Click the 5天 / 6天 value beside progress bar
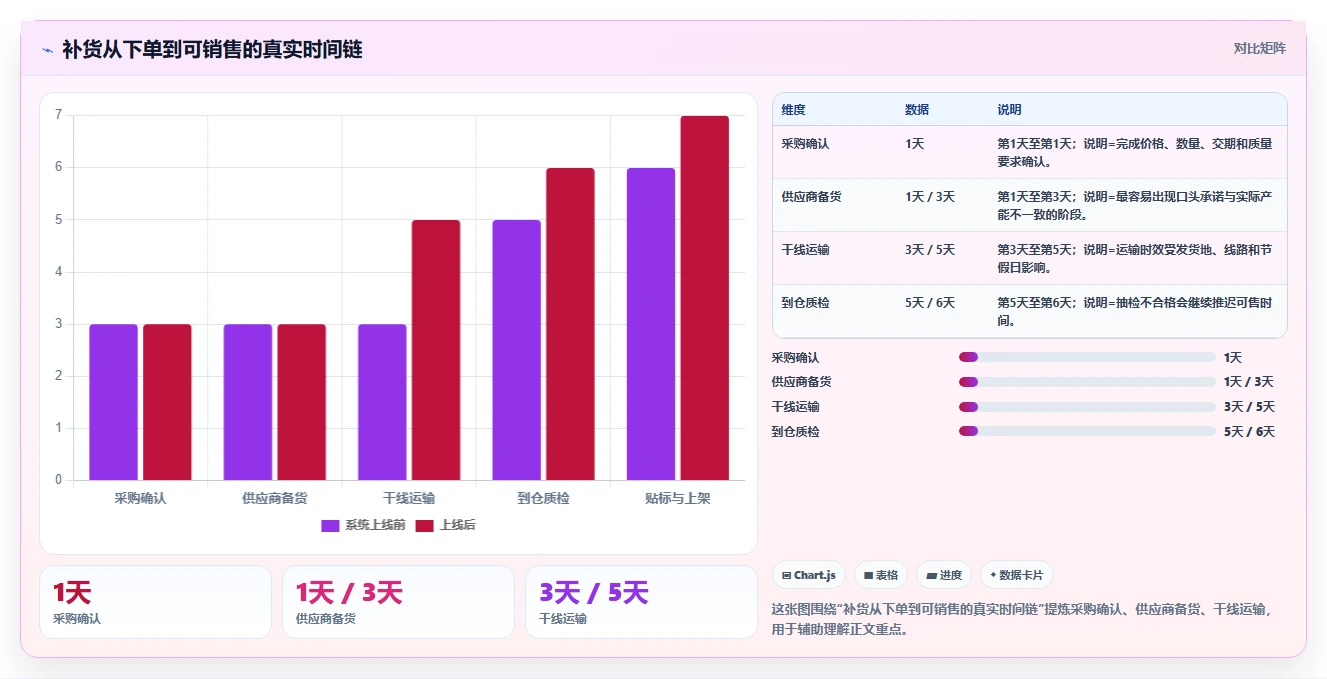Viewport: 1327px width, 679px height. tap(1249, 432)
